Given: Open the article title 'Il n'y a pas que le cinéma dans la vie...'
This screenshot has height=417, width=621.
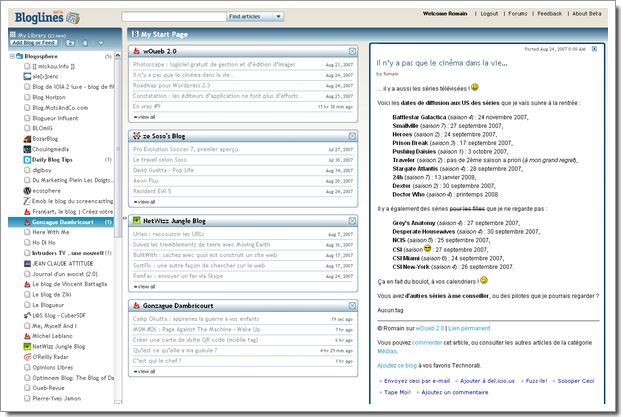Looking at the screenshot, I should pyautogui.click(x=442, y=63).
